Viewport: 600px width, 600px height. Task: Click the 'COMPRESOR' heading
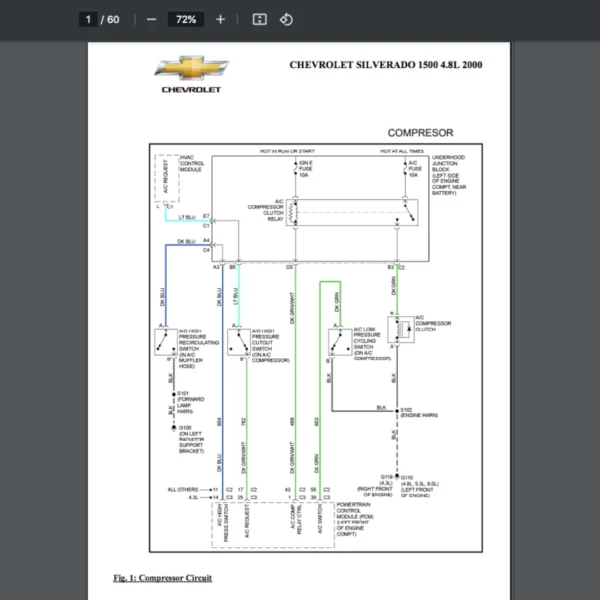(x=420, y=133)
